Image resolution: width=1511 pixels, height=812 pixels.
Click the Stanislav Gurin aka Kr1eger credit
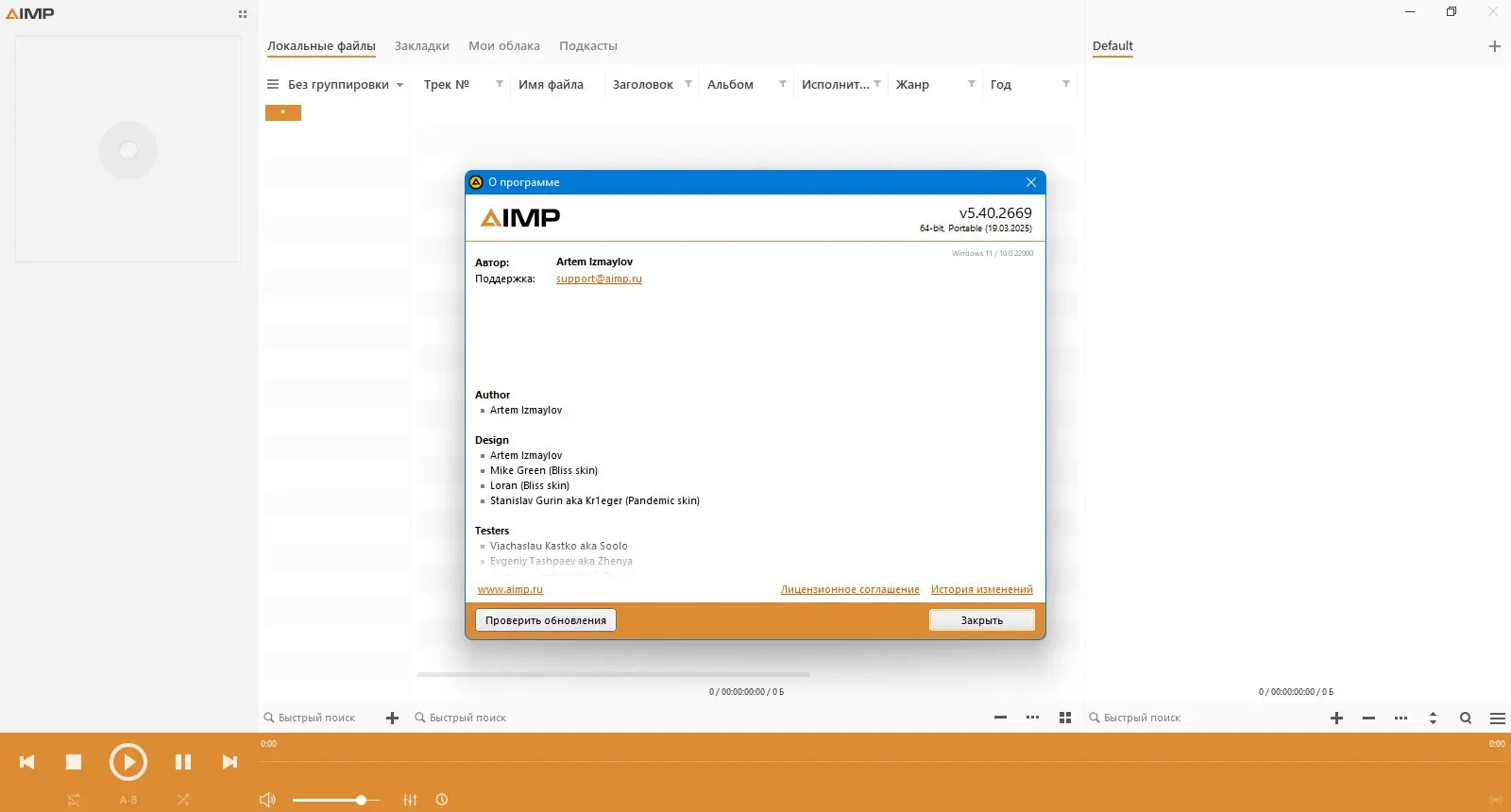[x=595, y=500]
